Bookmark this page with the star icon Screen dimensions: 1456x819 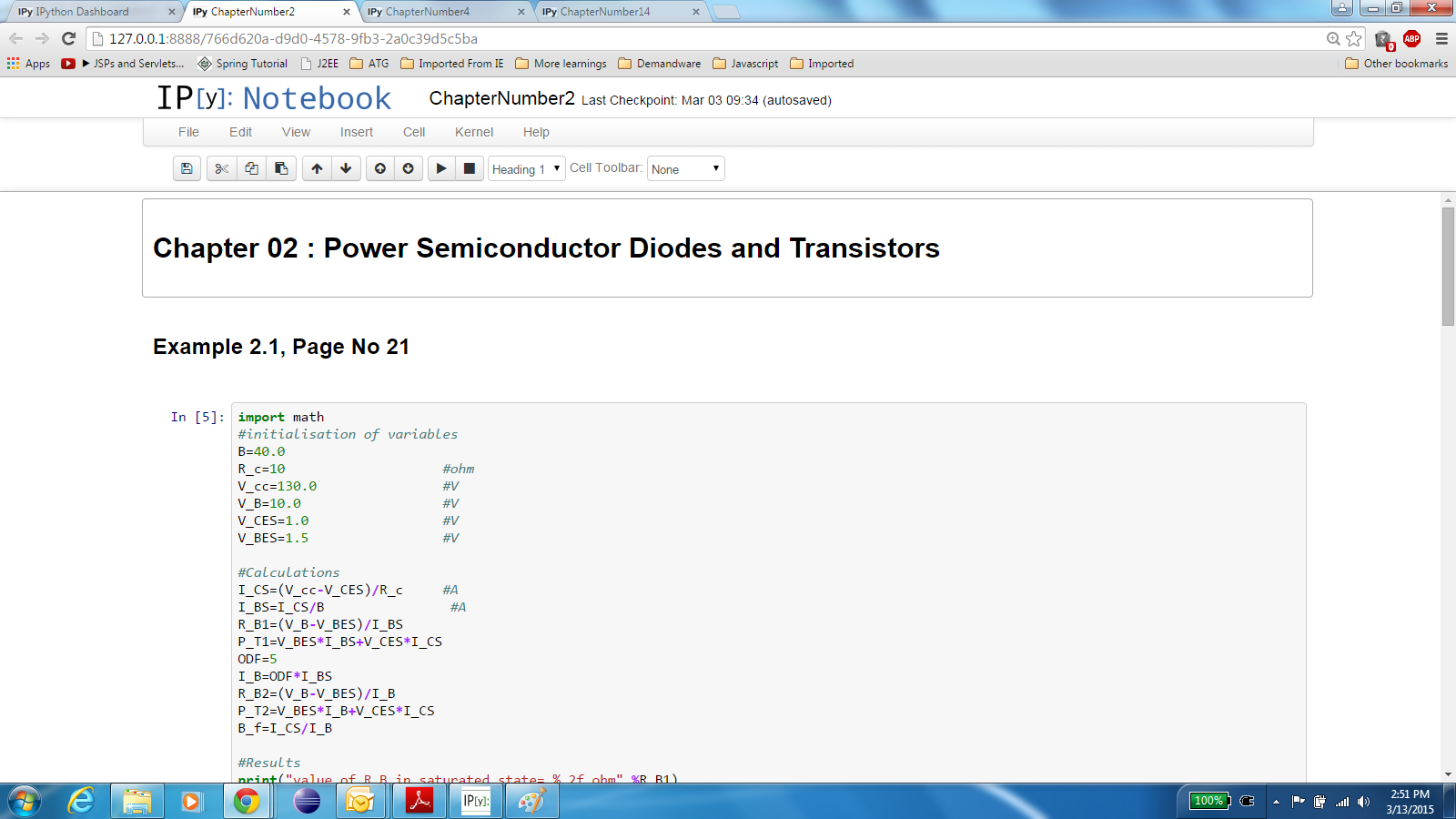[1354, 39]
